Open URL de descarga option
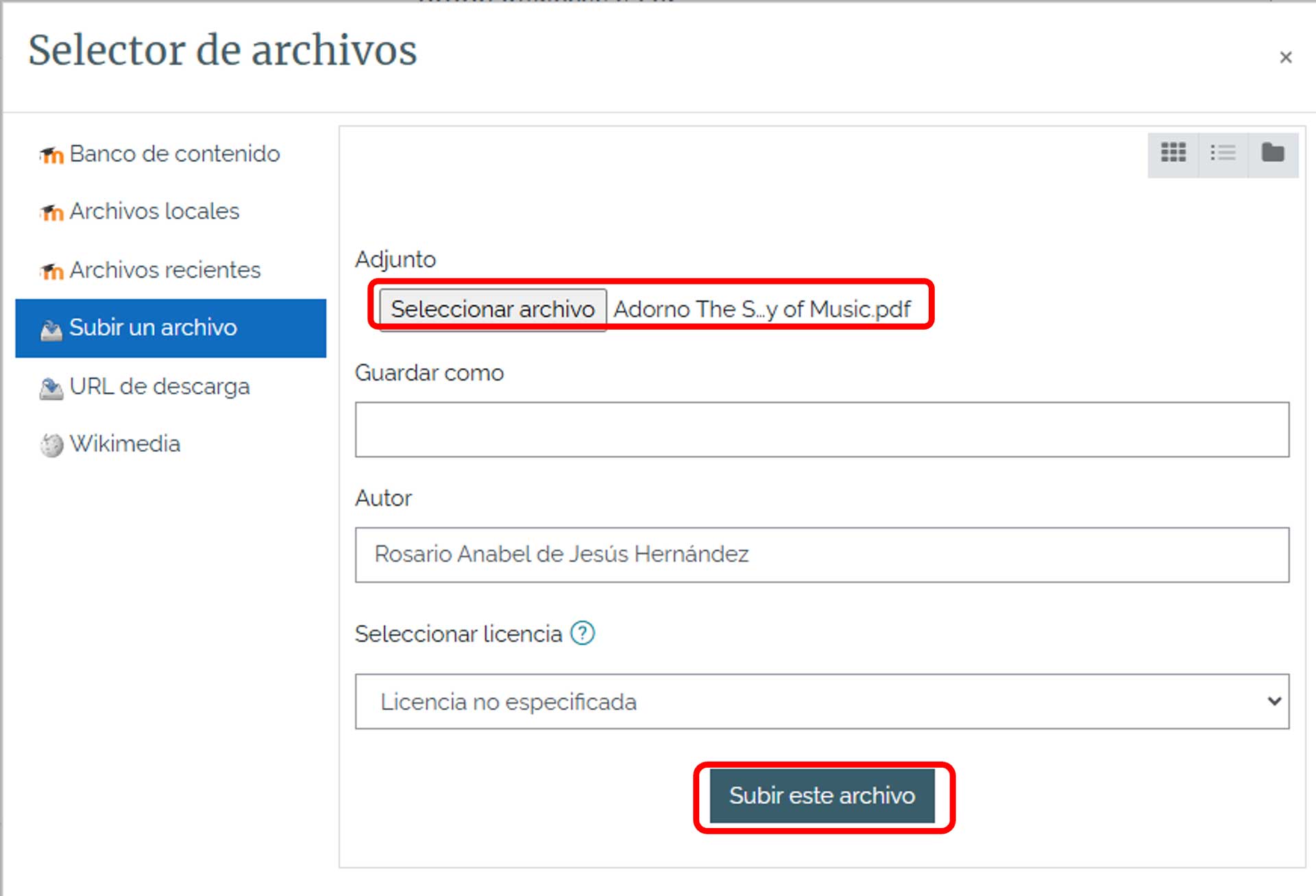This screenshot has width=1316, height=896. pos(145,387)
